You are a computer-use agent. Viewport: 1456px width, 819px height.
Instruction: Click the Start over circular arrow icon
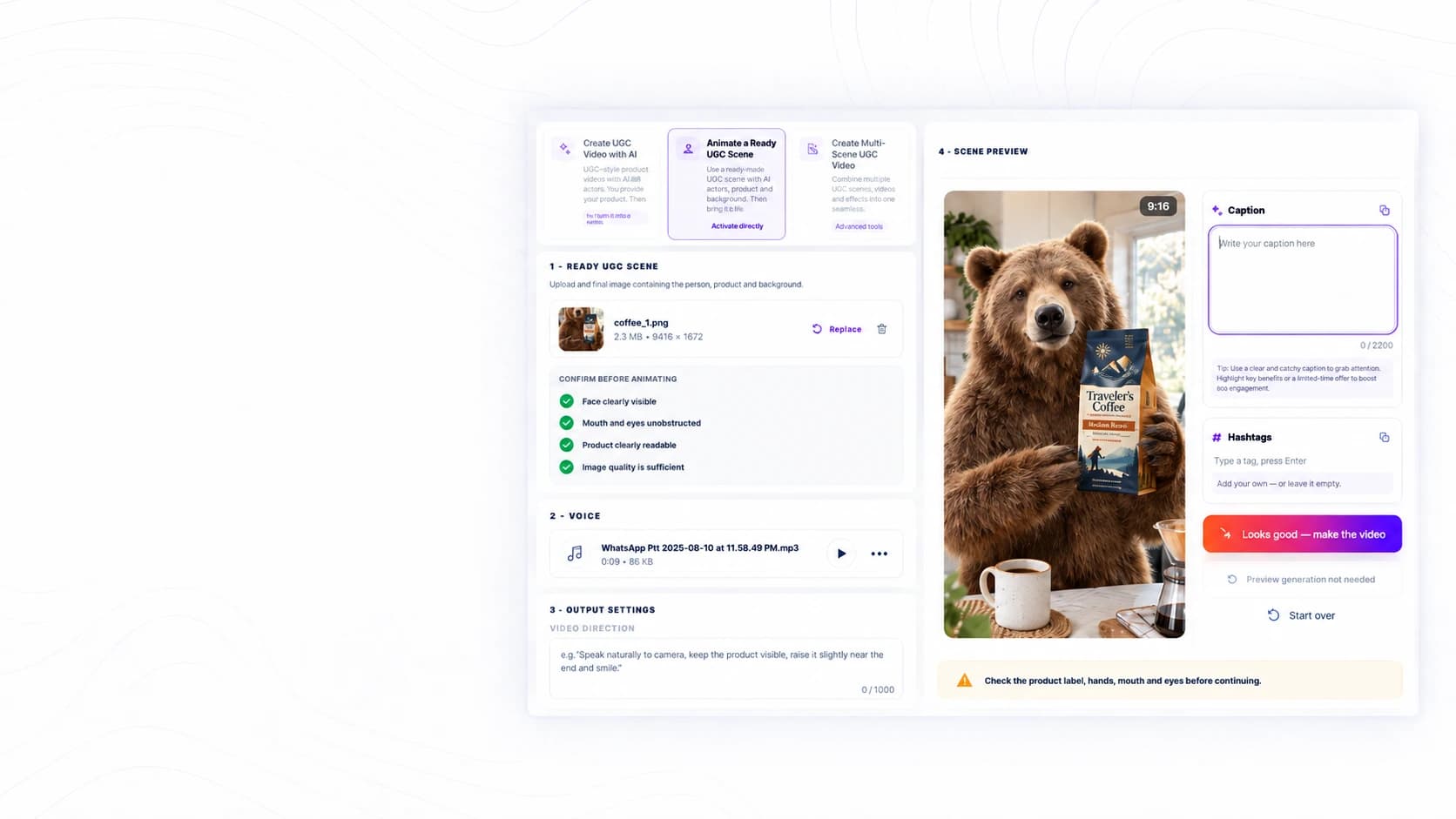coord(1273,615)
